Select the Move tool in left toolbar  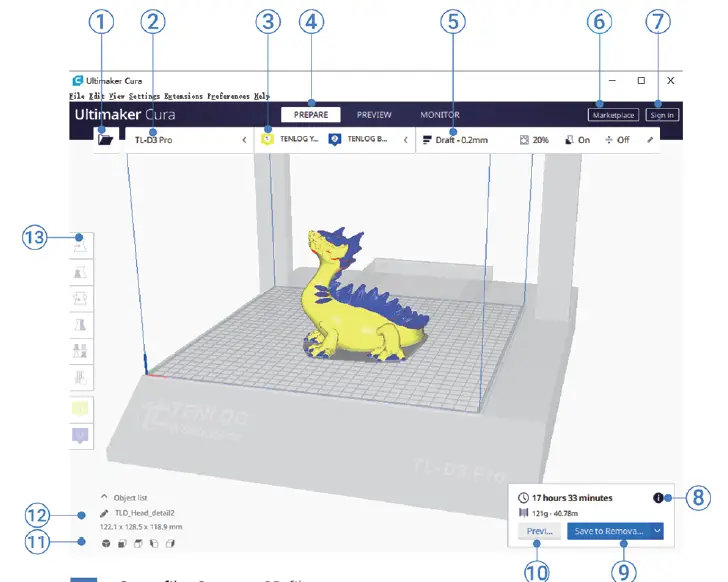pyautogui.click(x=81, y=246)
